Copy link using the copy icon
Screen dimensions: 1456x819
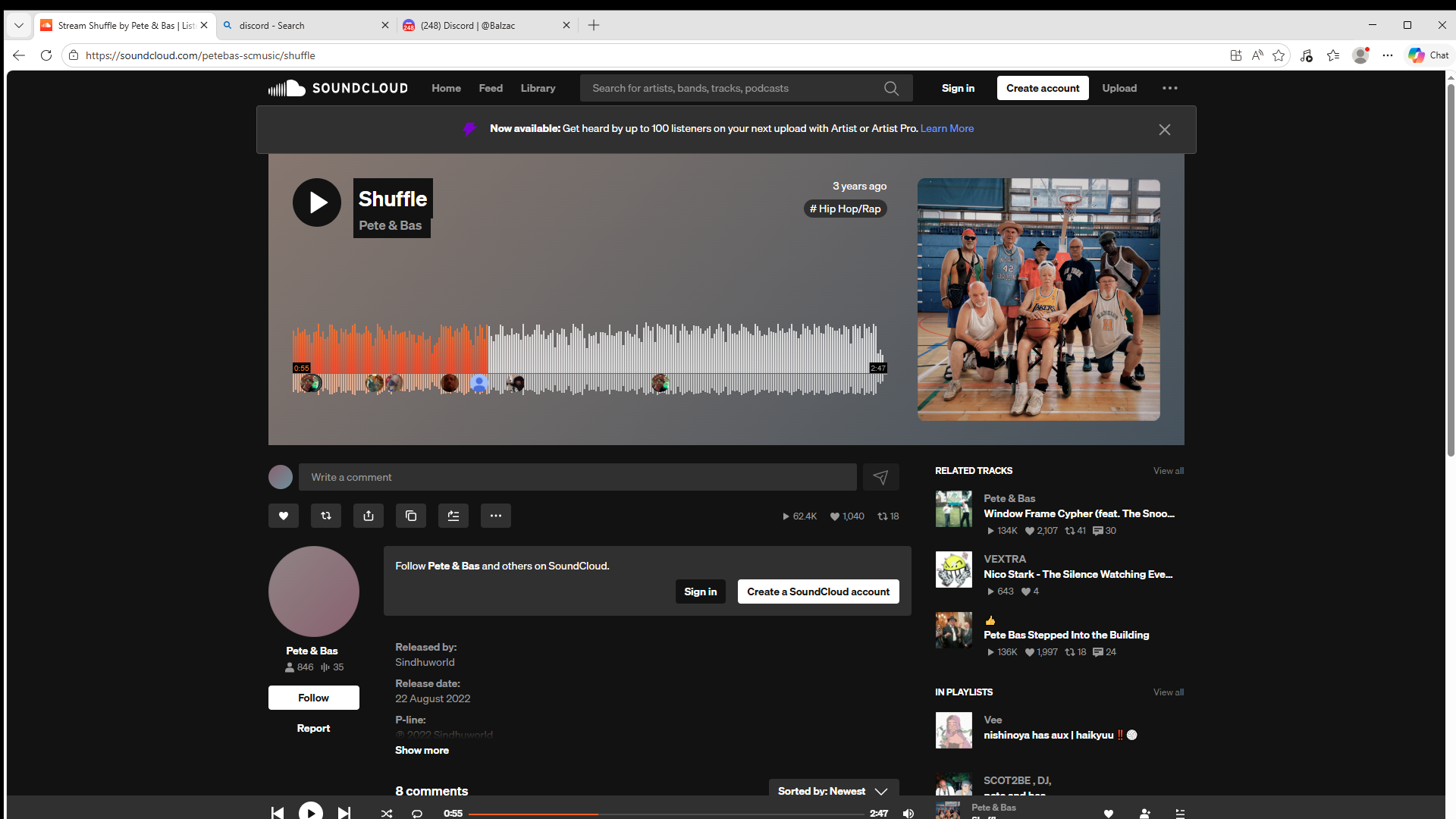click(411, 516)
